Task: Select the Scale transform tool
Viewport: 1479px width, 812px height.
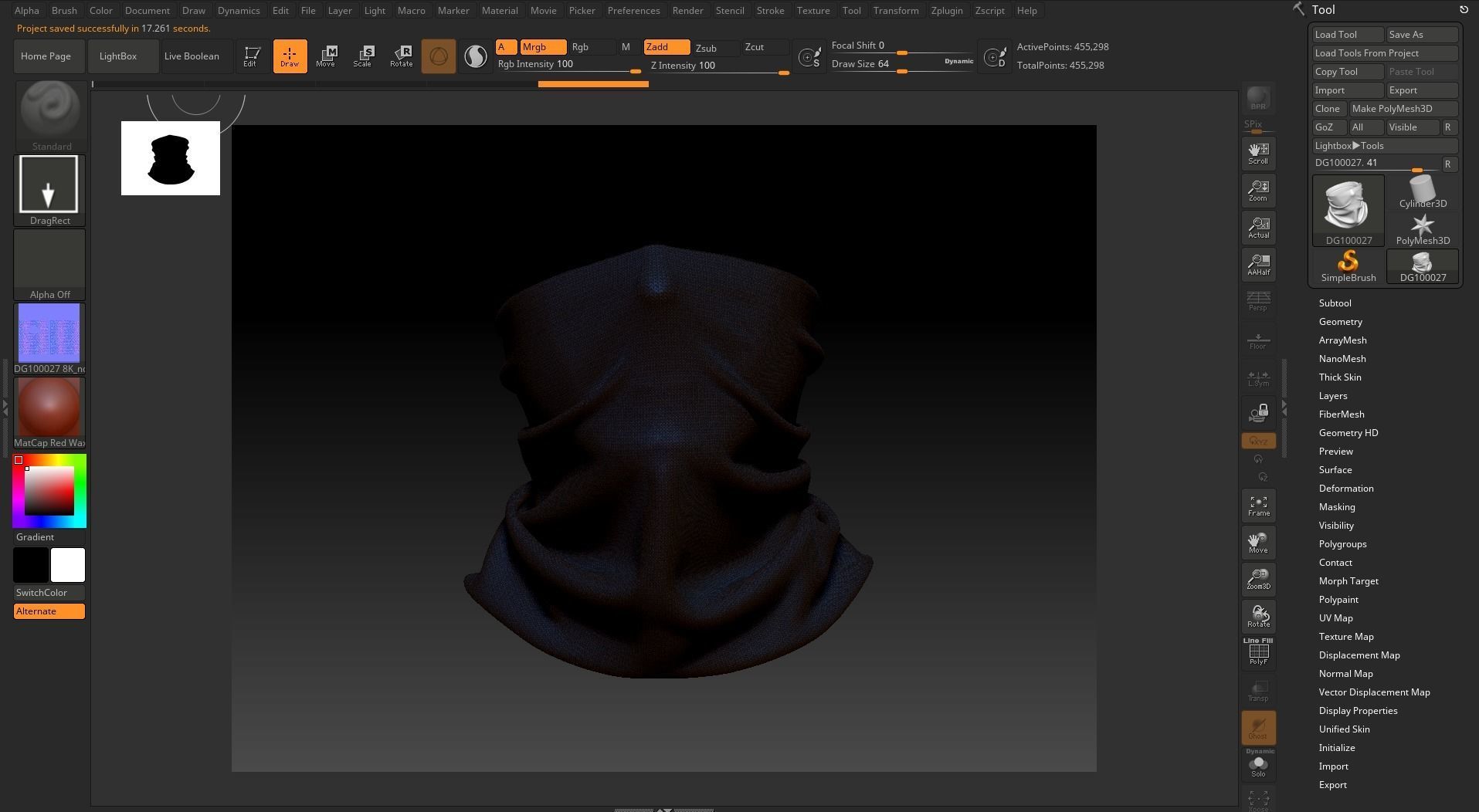Action: [362, 56]
